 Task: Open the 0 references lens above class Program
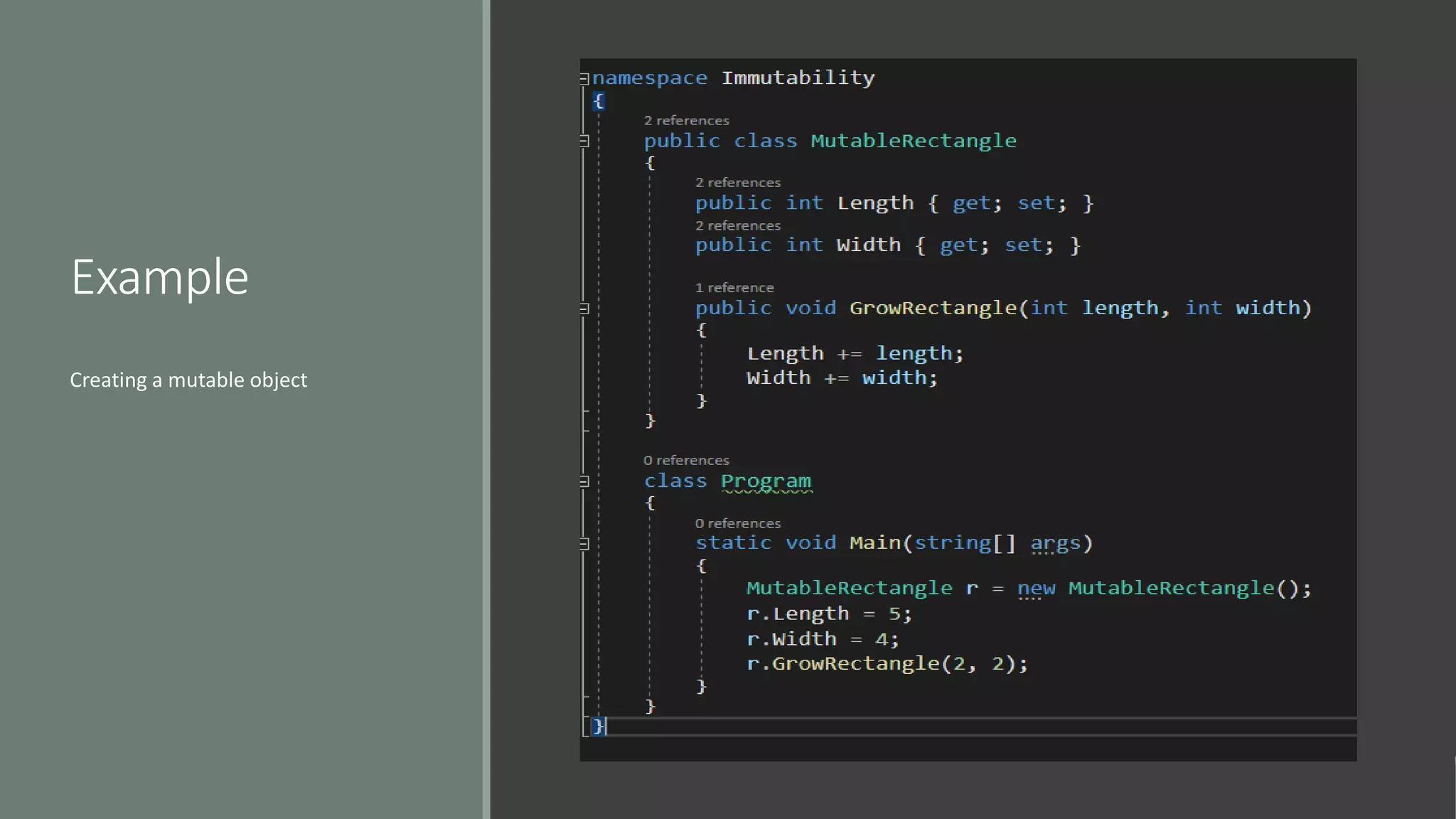coord(686,461)
